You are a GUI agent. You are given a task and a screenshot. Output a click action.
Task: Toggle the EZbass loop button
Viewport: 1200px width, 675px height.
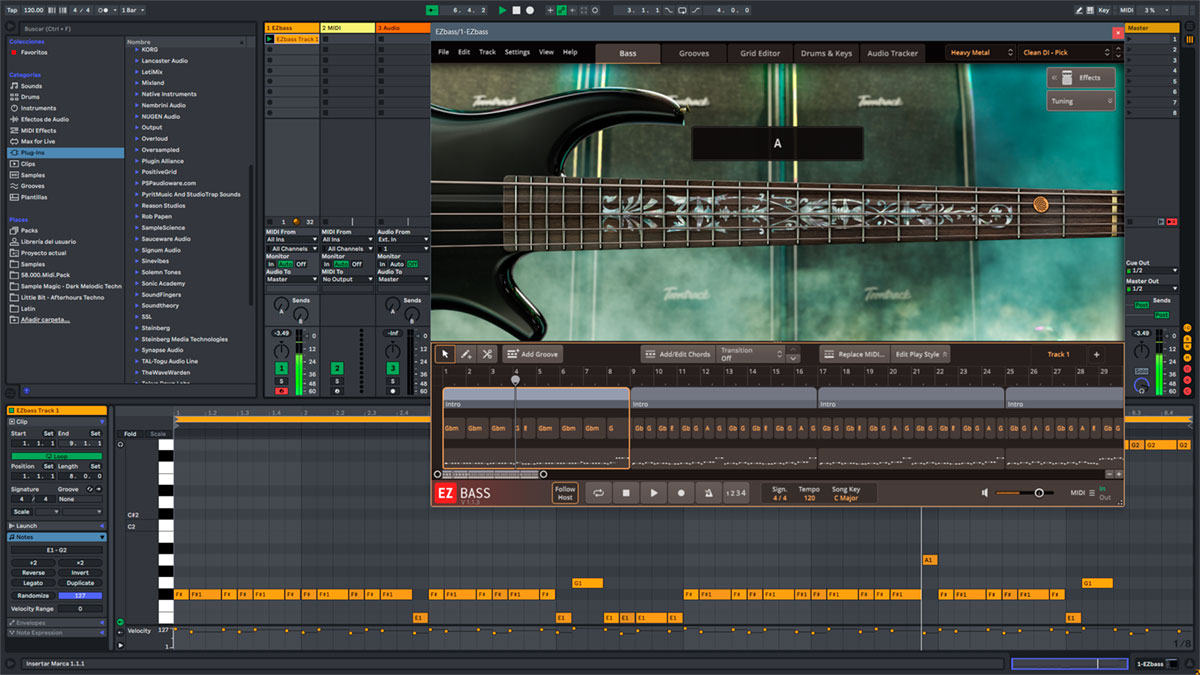point(598,493)
